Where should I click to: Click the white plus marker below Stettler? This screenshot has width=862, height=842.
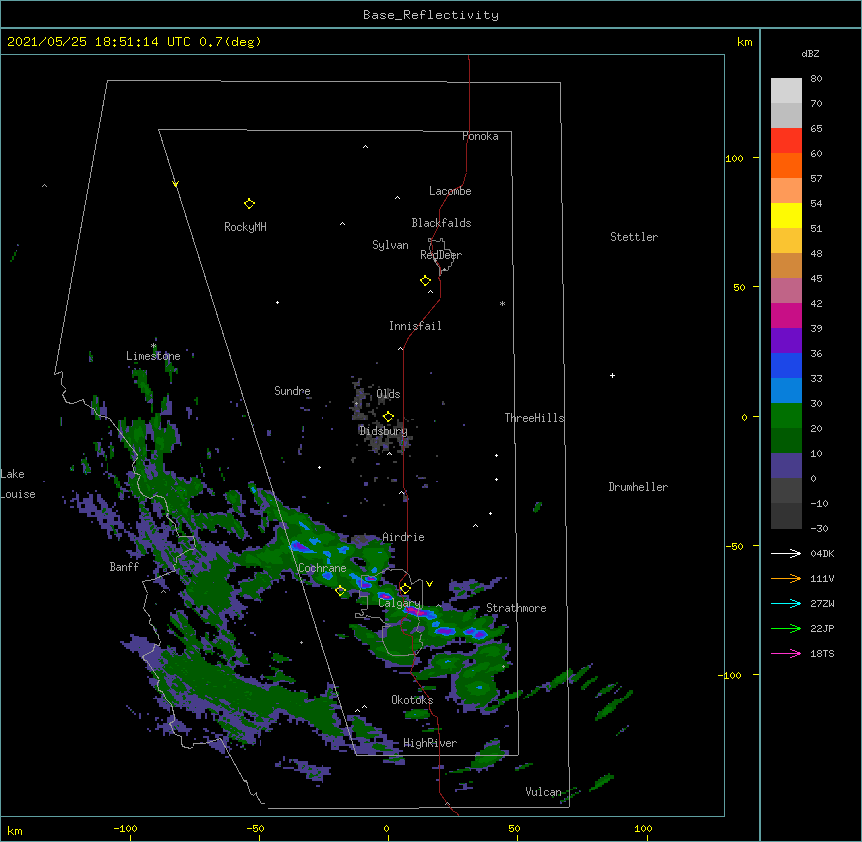coord(612,375)
